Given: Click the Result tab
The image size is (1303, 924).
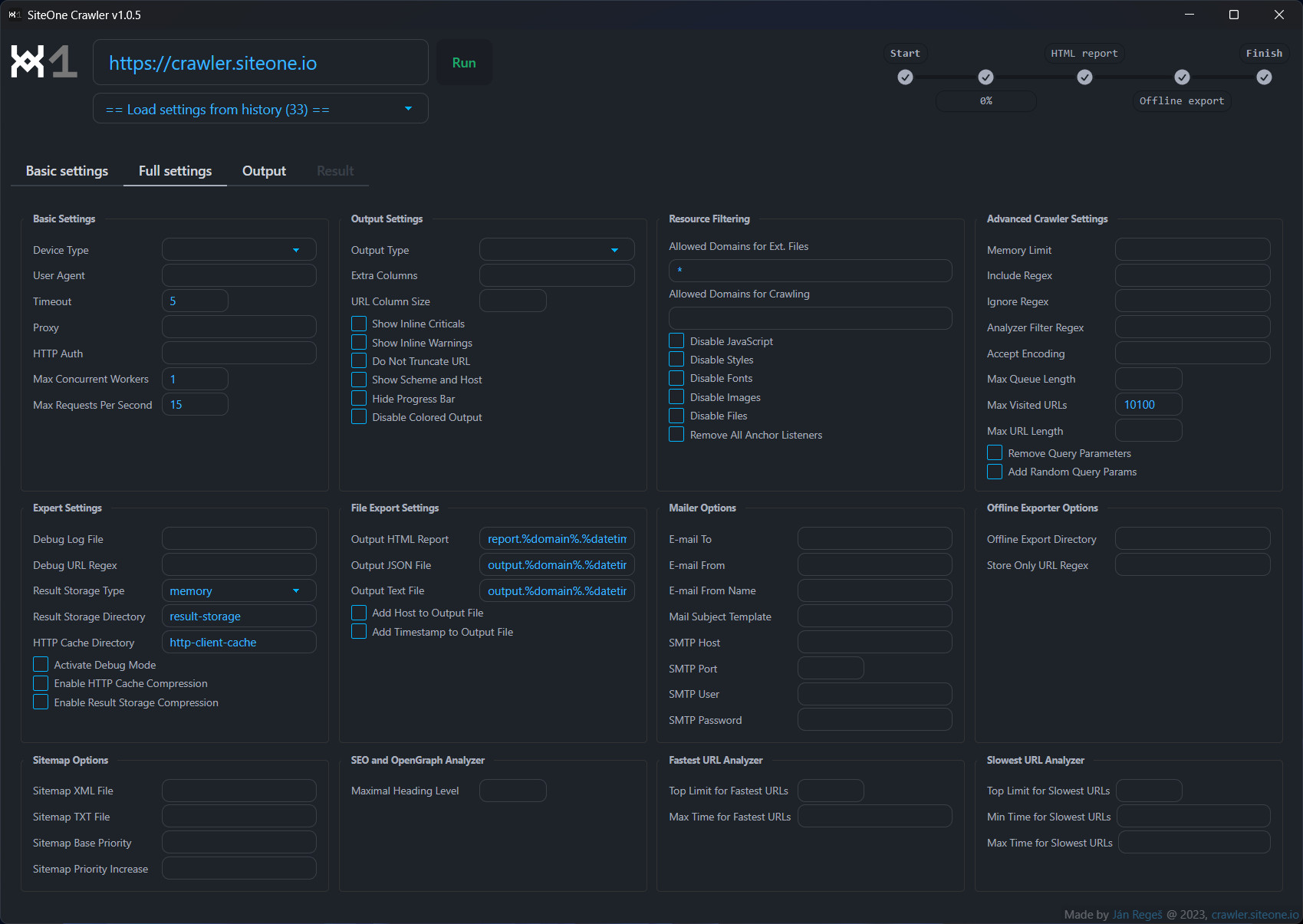Looking at the screenshot, I should click(335, 170).
